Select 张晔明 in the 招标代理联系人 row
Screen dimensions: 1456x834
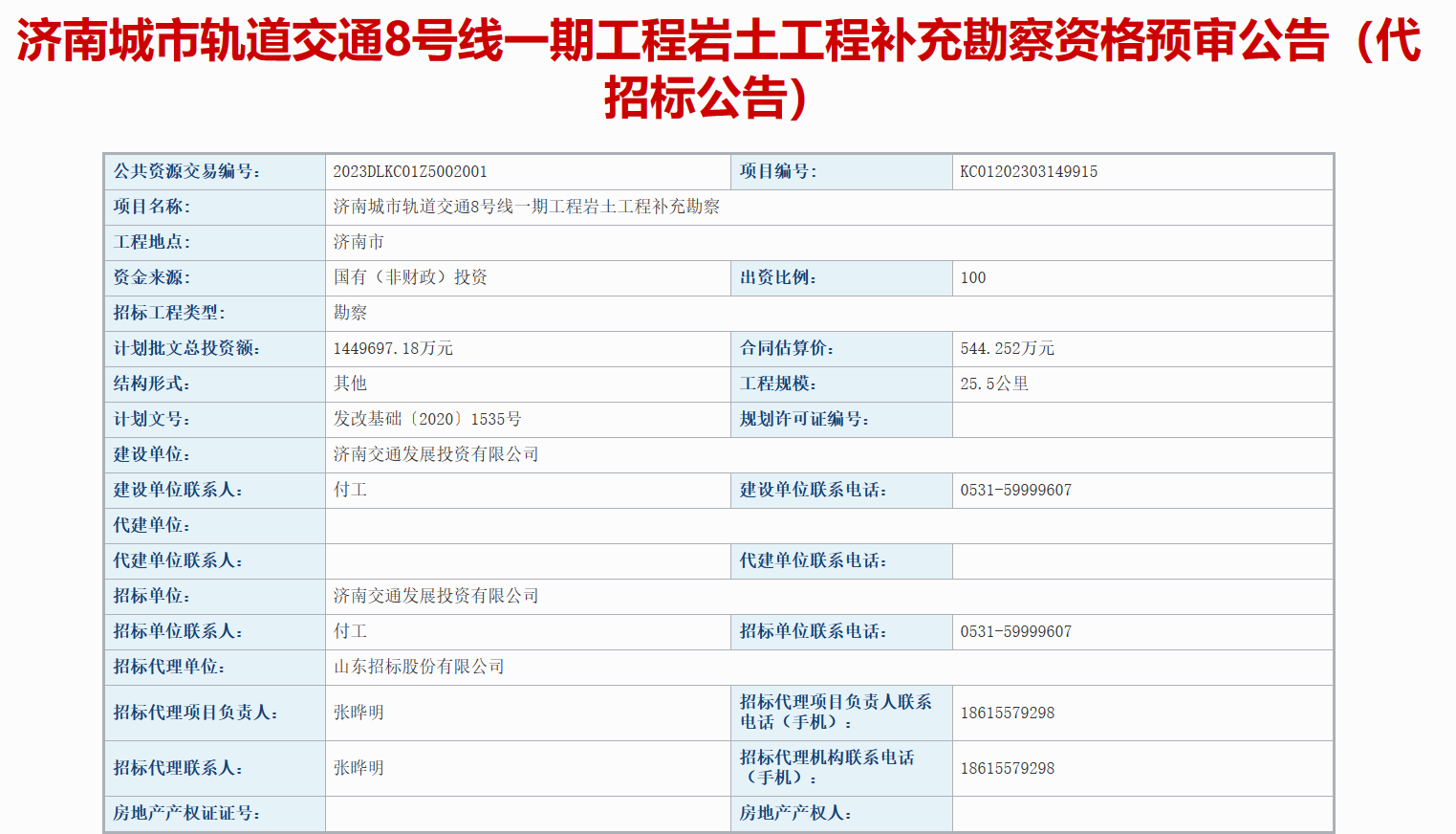(359, 768)
